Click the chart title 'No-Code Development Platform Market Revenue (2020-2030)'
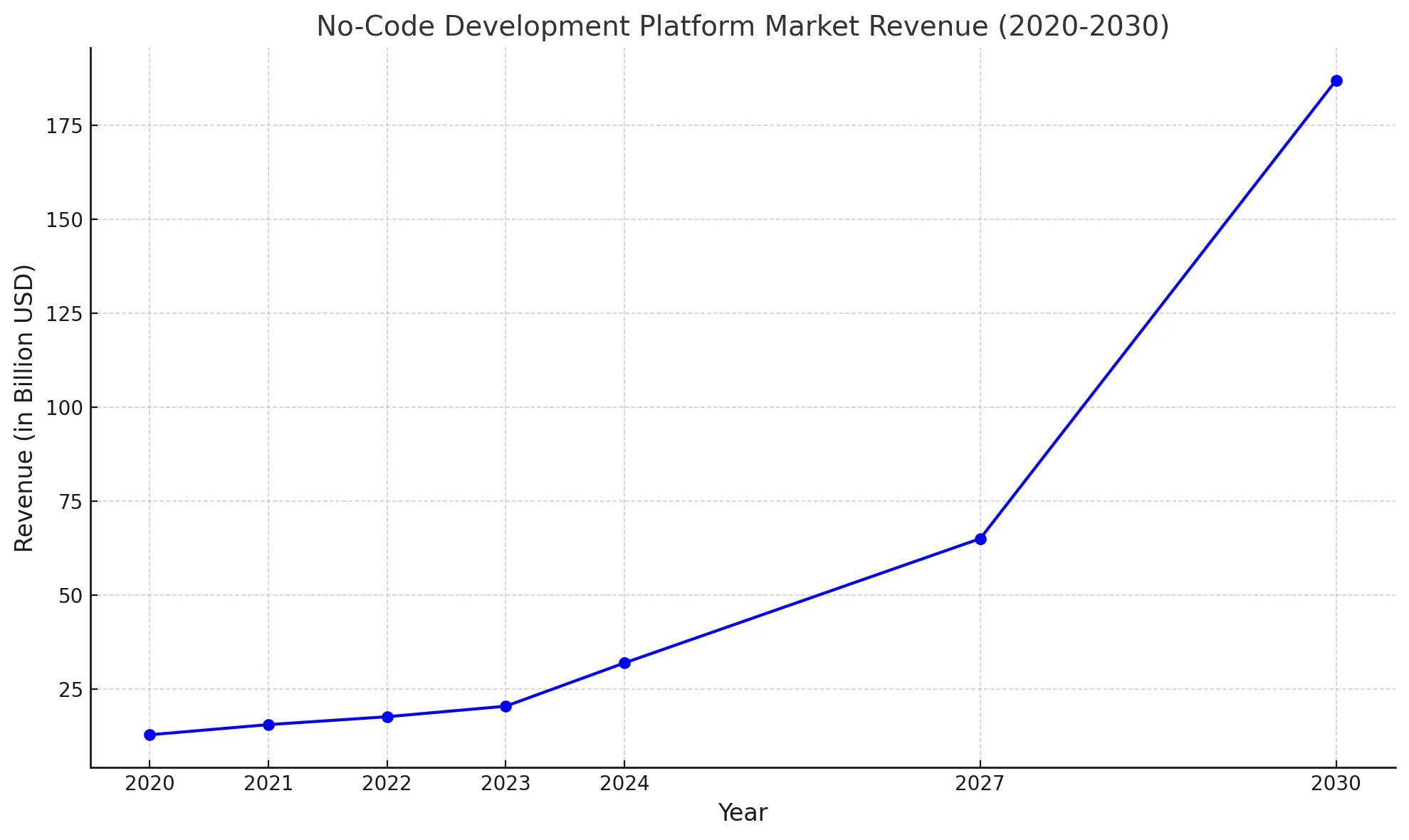 coord(743,26)
